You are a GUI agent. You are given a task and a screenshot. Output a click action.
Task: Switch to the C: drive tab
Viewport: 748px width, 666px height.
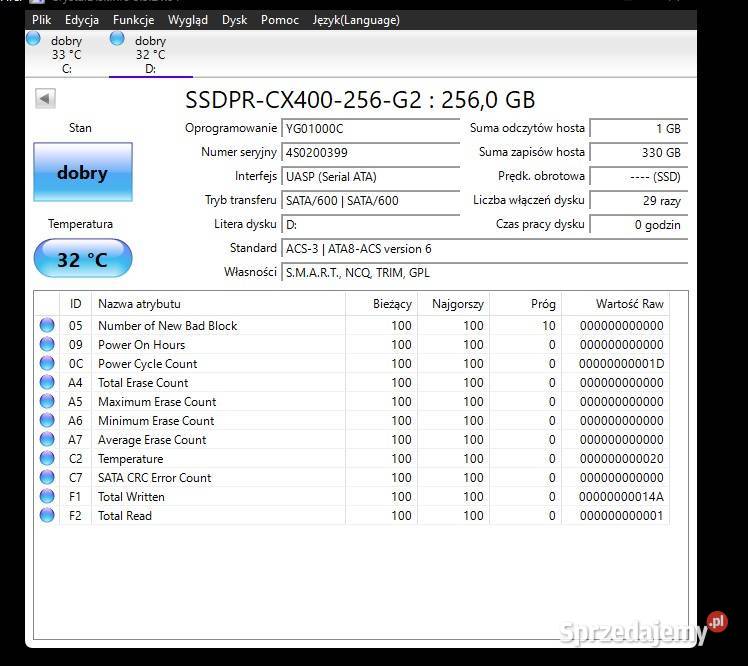click(x=66, y=54)
